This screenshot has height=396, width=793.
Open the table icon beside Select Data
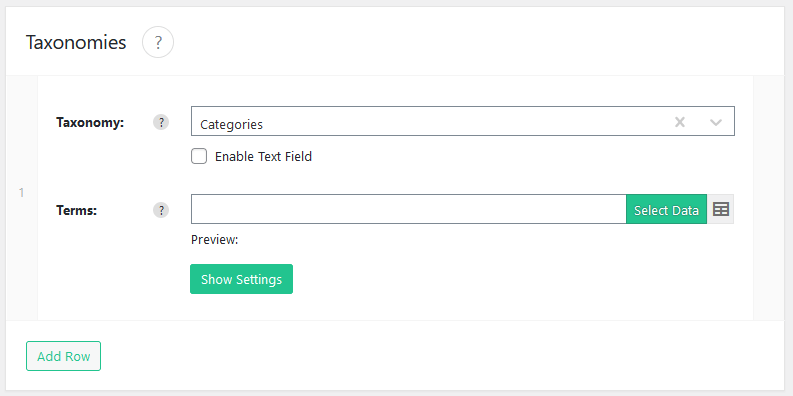721,209
